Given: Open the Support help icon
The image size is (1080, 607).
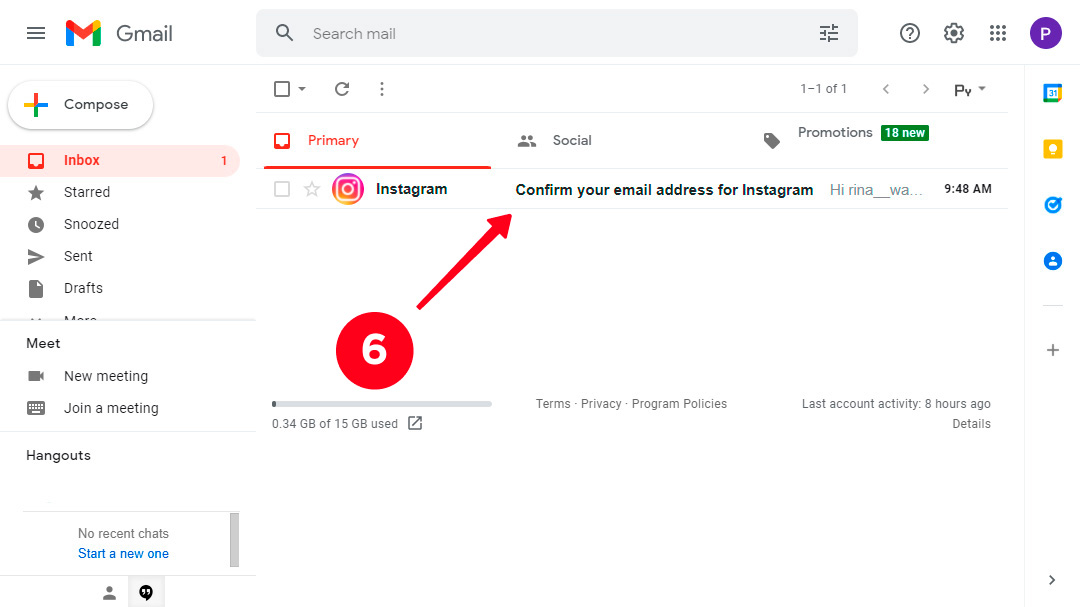Looking at the screenshot, I should [910, 33].
